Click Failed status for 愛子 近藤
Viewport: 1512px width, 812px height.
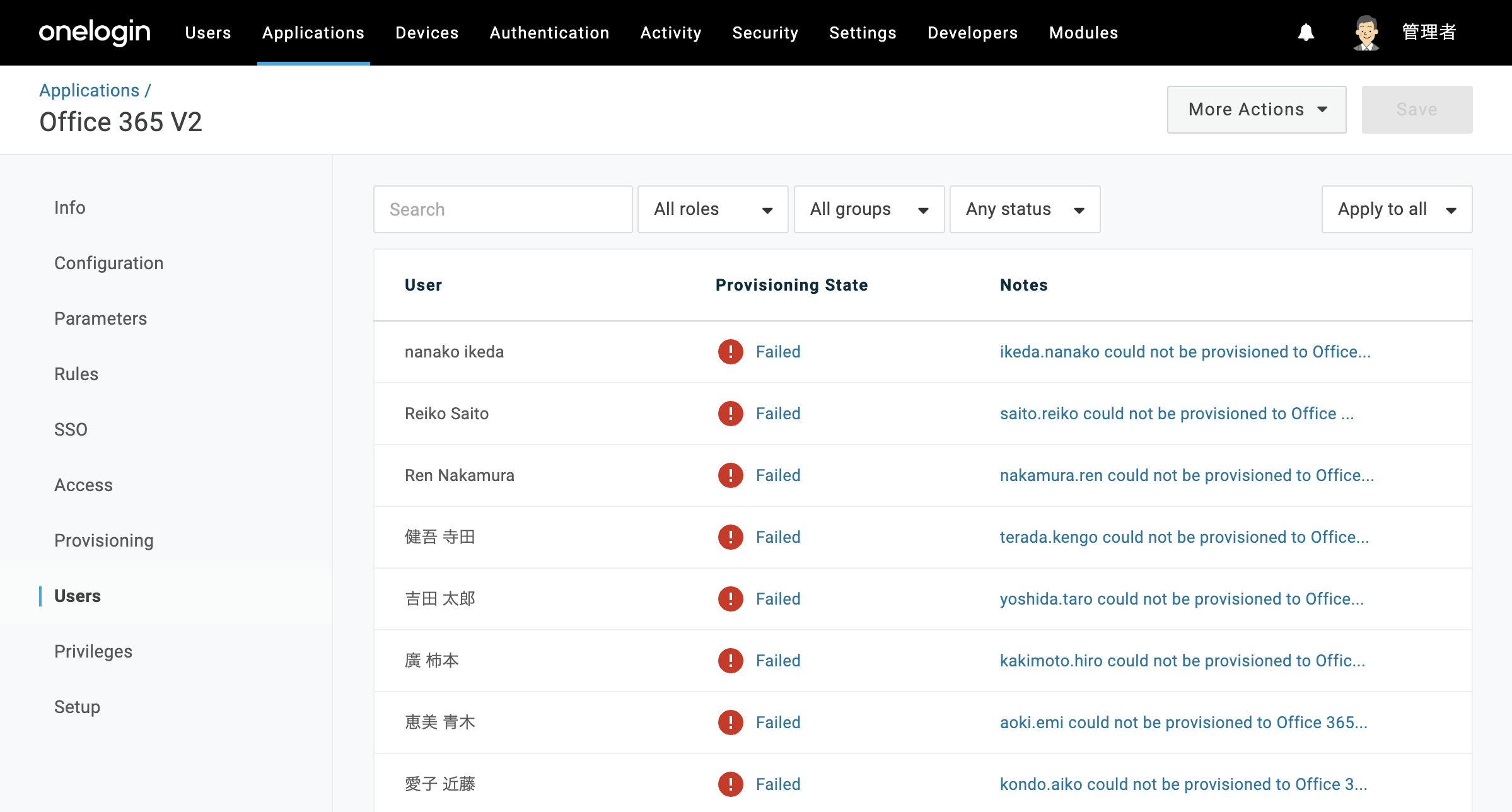[x=778, y=784]
